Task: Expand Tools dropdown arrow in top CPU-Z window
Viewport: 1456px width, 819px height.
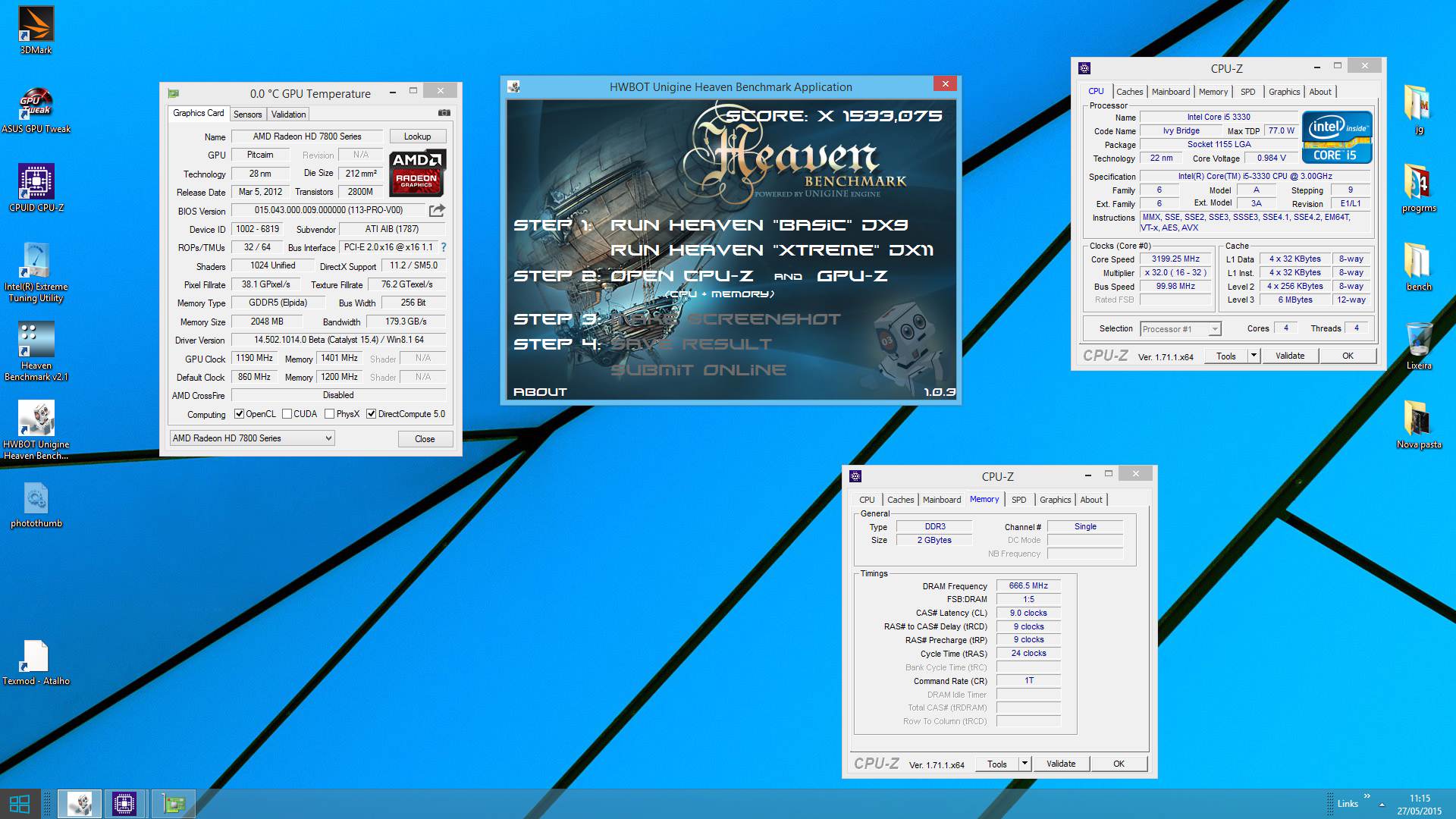Action: [1254, 356]
